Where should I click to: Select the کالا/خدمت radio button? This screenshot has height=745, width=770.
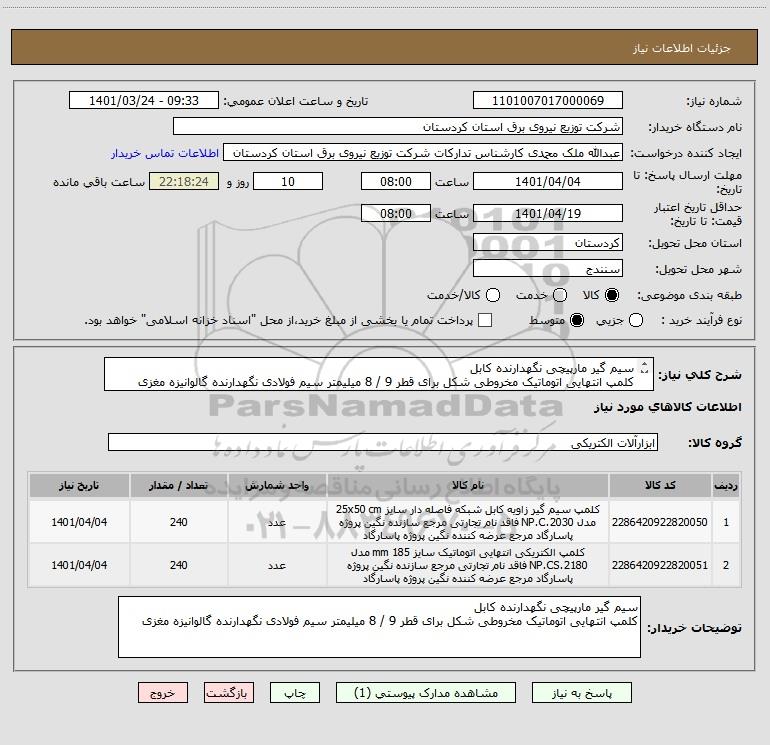click(x=493, y=295)
